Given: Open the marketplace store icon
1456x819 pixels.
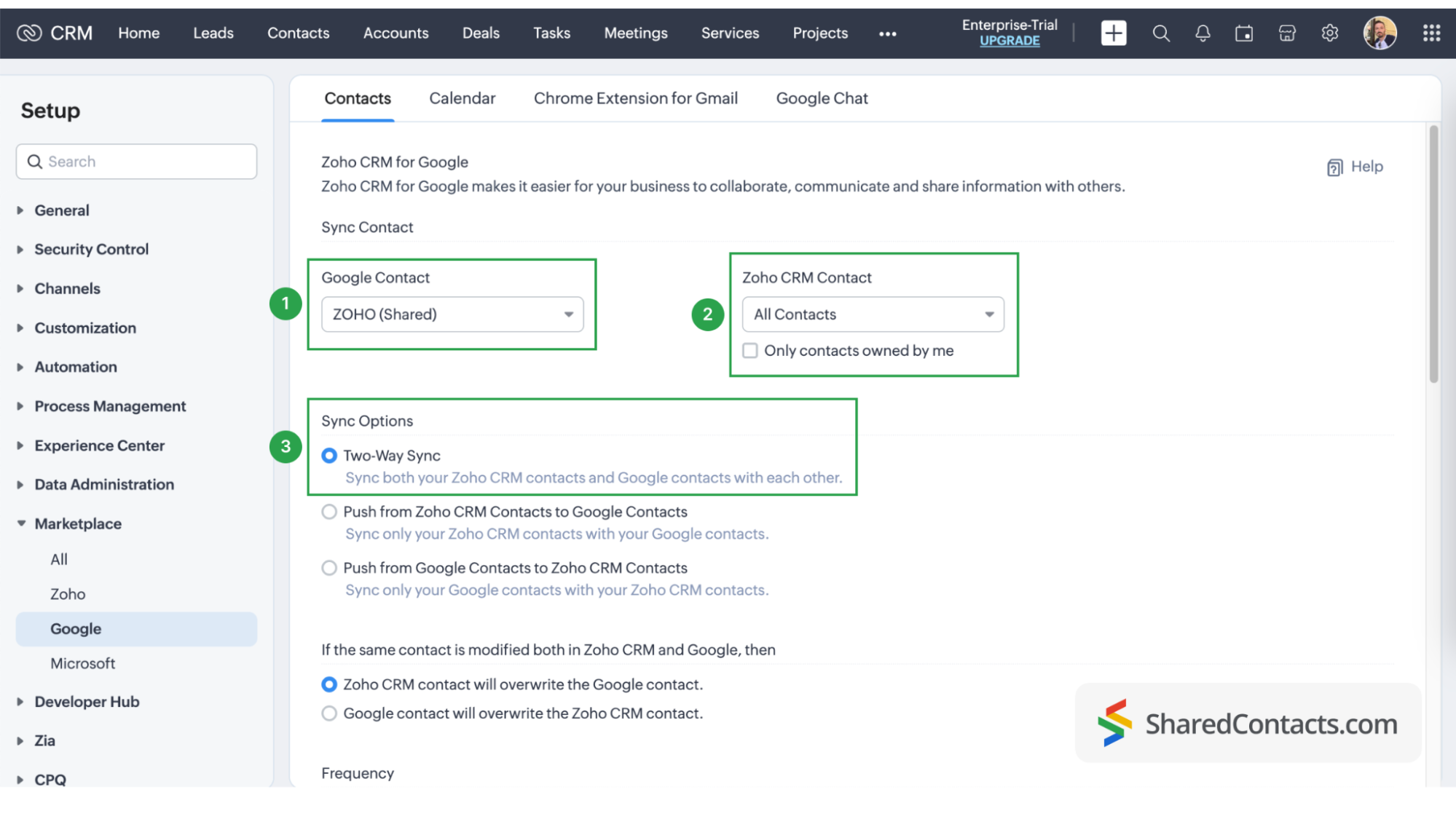Looking at the screenshot, I should click(1287, 33).
